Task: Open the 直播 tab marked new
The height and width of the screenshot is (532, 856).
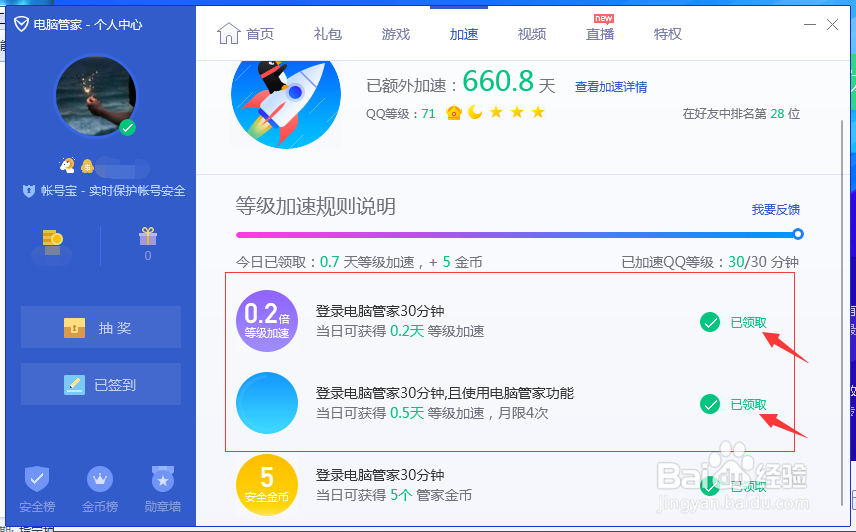Action: 600,34
